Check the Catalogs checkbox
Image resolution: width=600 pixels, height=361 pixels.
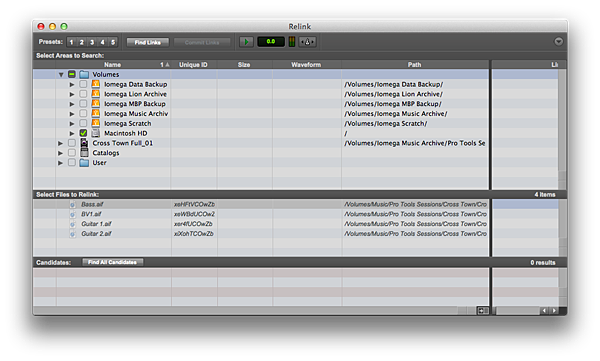tap(72, 153)
